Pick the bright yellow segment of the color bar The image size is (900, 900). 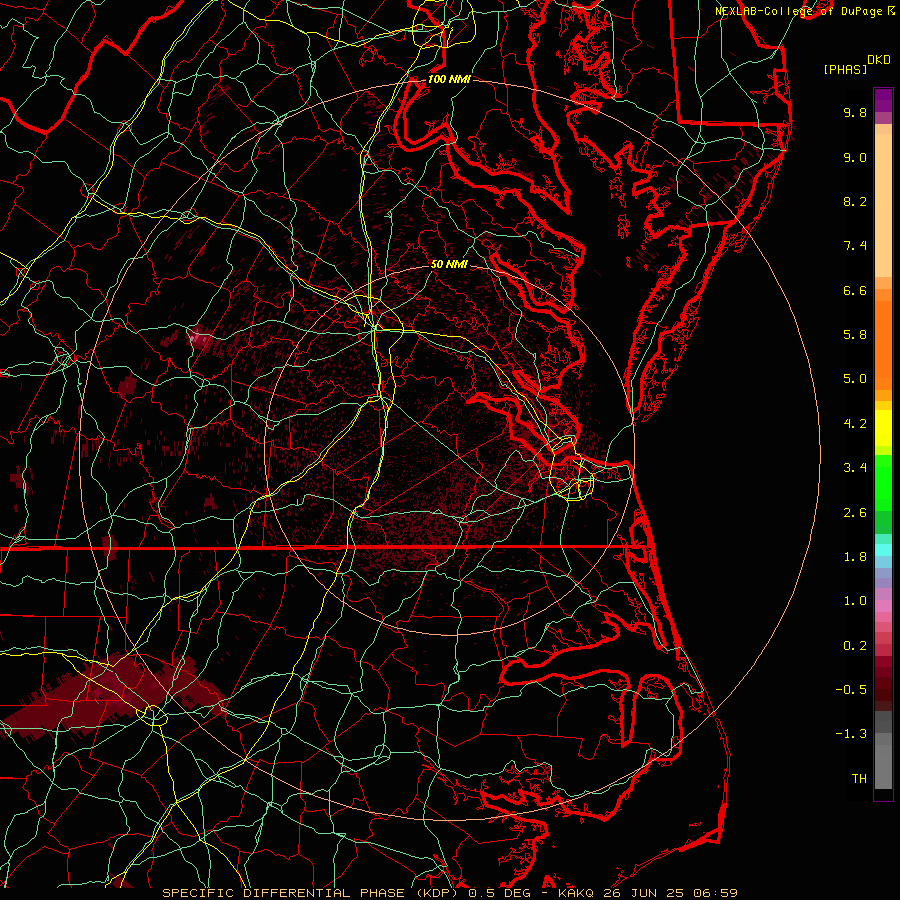coord(883,428)
